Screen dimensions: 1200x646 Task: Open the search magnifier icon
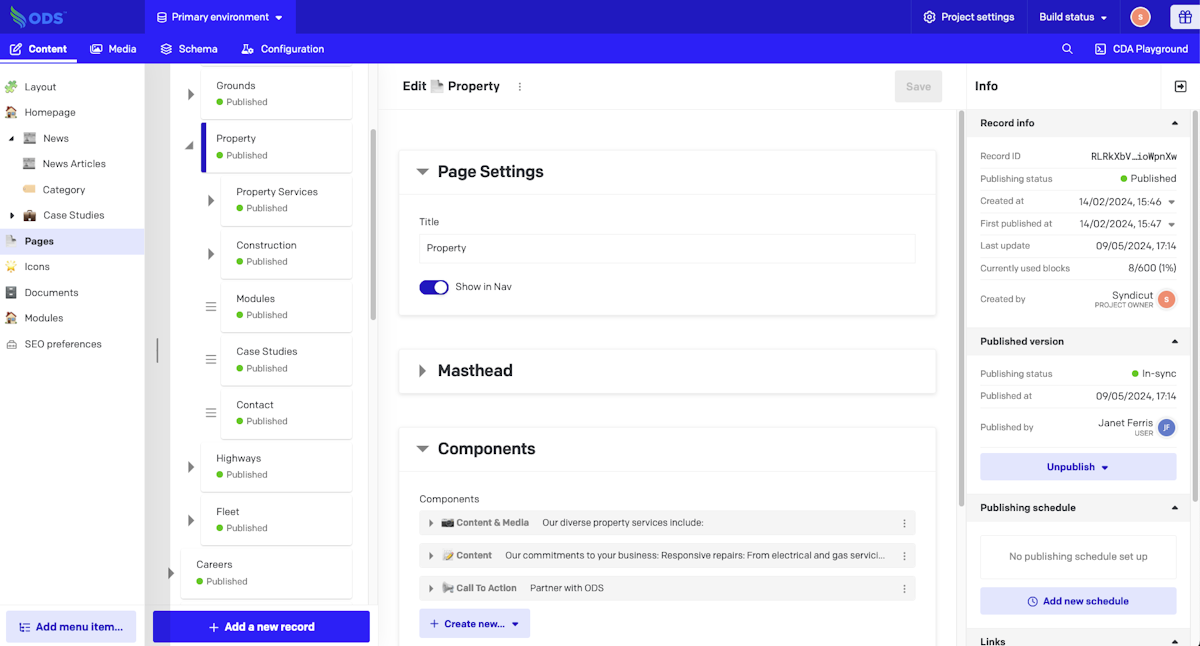point(1067,49)
